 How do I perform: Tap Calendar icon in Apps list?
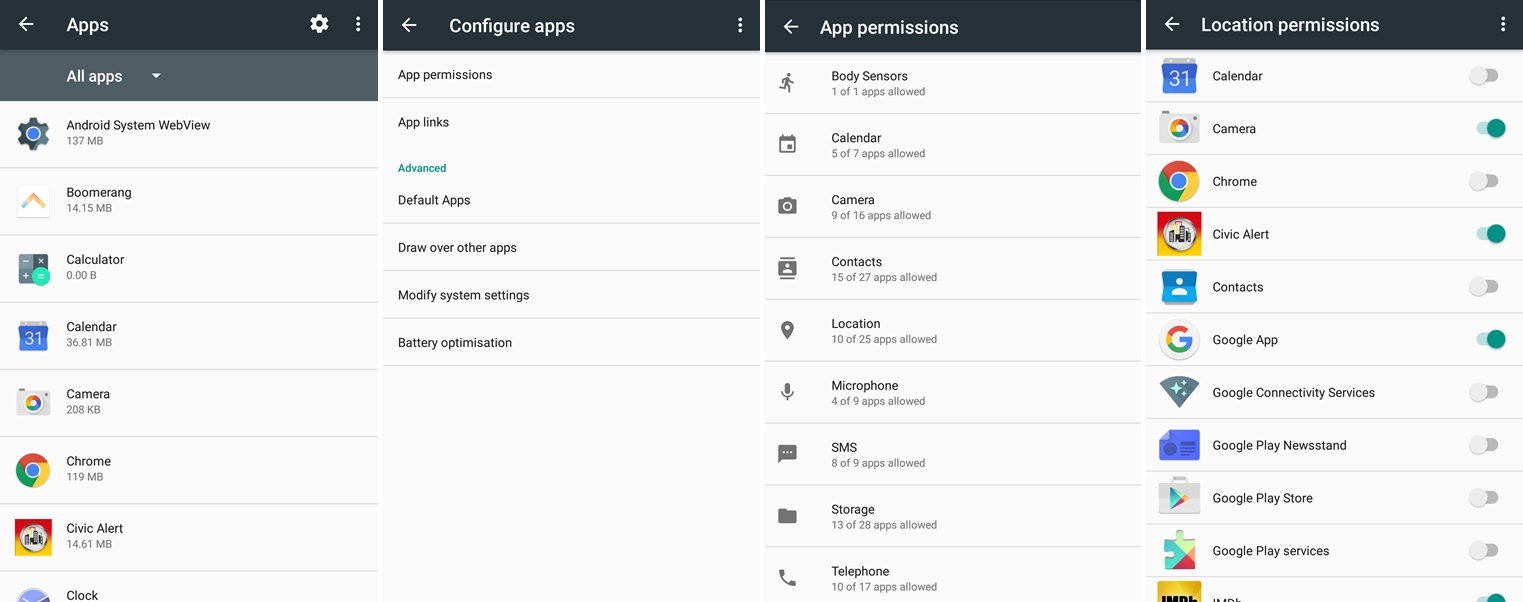point(33,335)
